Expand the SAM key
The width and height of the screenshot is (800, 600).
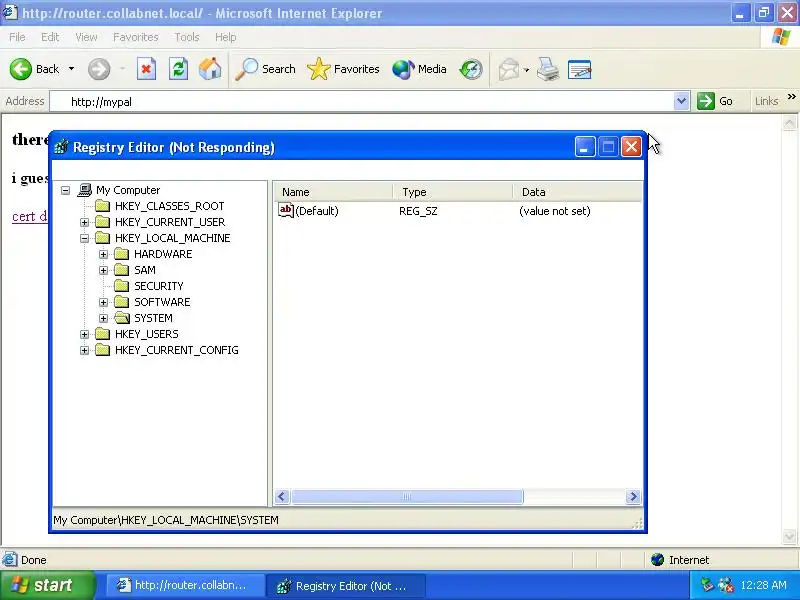[x=103, y=270]
